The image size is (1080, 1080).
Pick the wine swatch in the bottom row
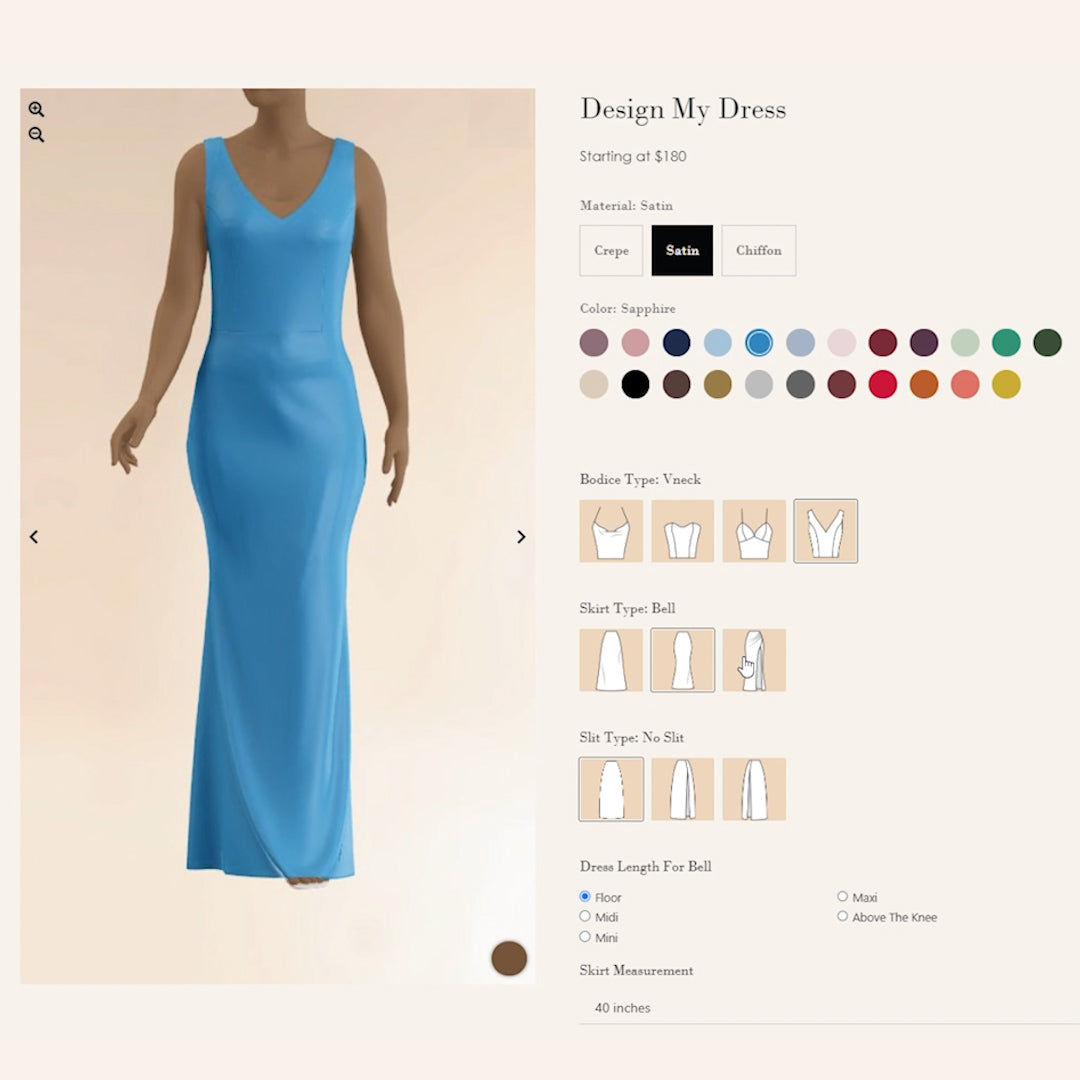842,384
